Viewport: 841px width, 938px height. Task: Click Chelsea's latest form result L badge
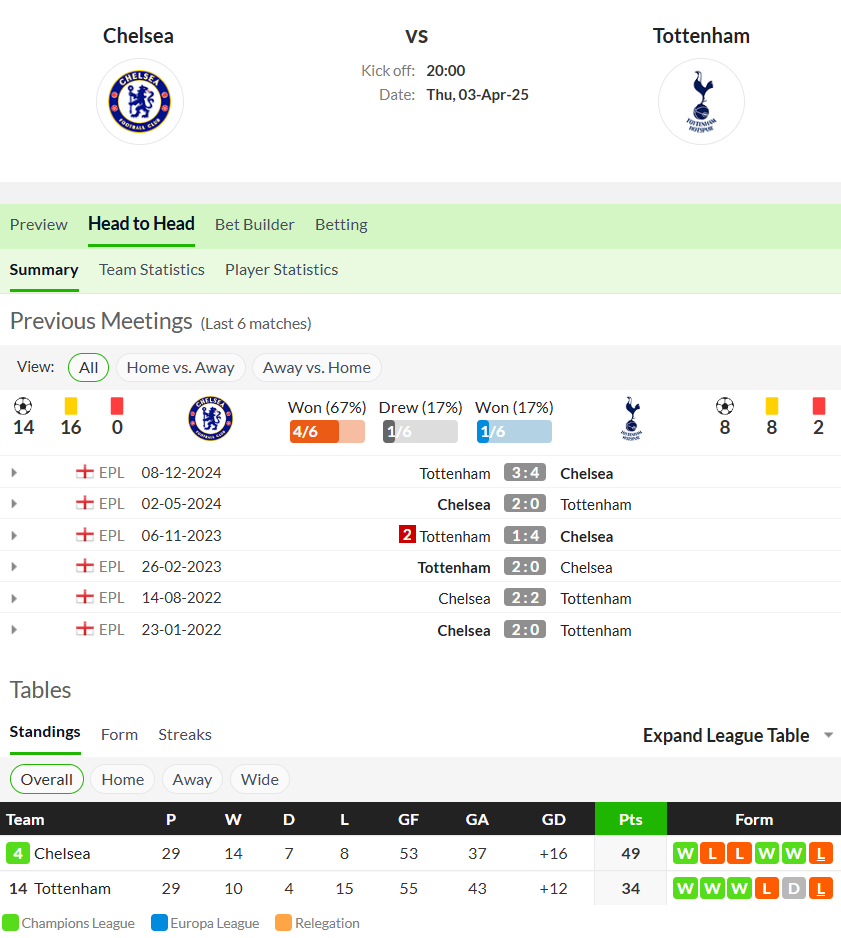[821, 854]
